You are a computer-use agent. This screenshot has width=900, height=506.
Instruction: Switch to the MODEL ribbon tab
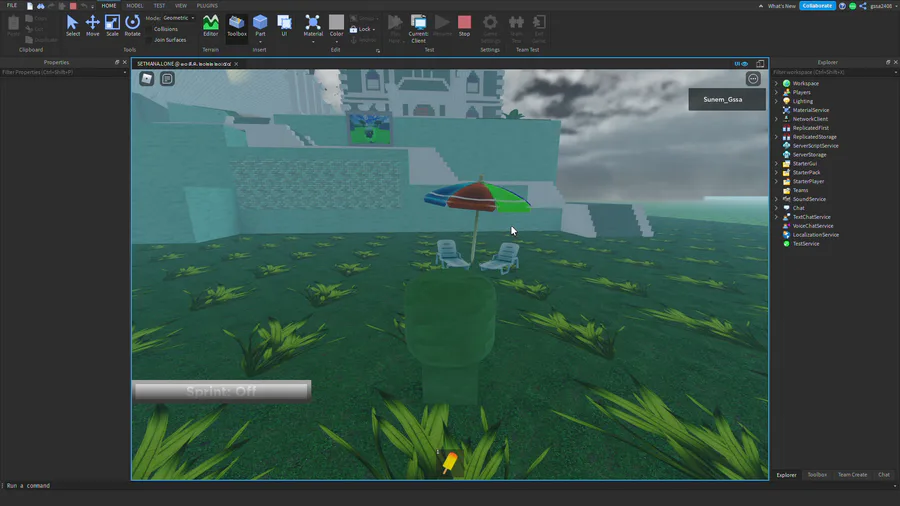click(134, 5)
